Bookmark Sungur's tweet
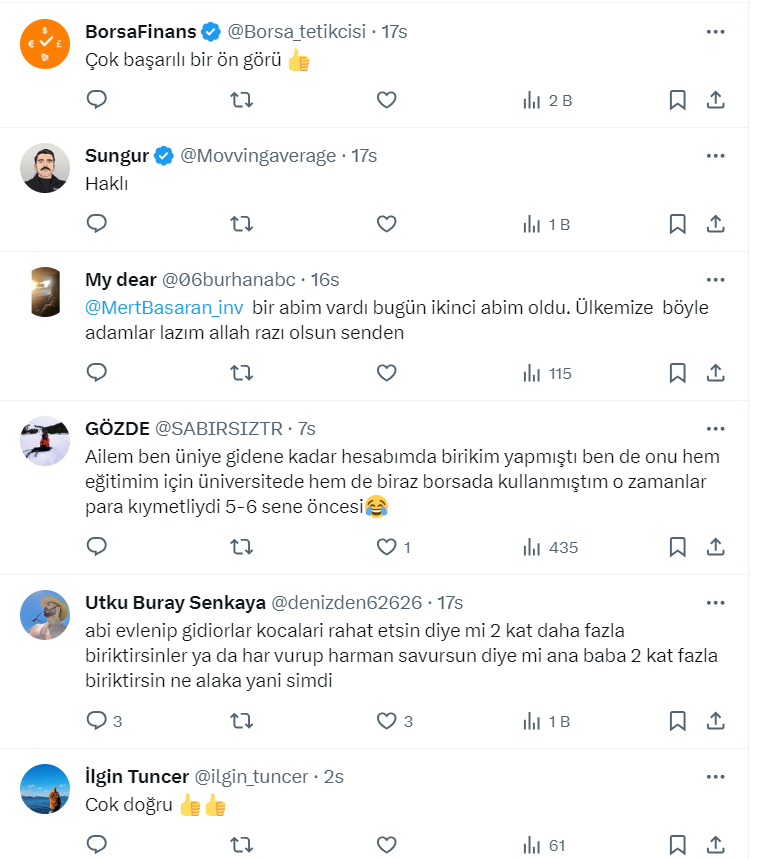Image resolution: width=758 pixels, height=859 pixels. pos(677,224)
